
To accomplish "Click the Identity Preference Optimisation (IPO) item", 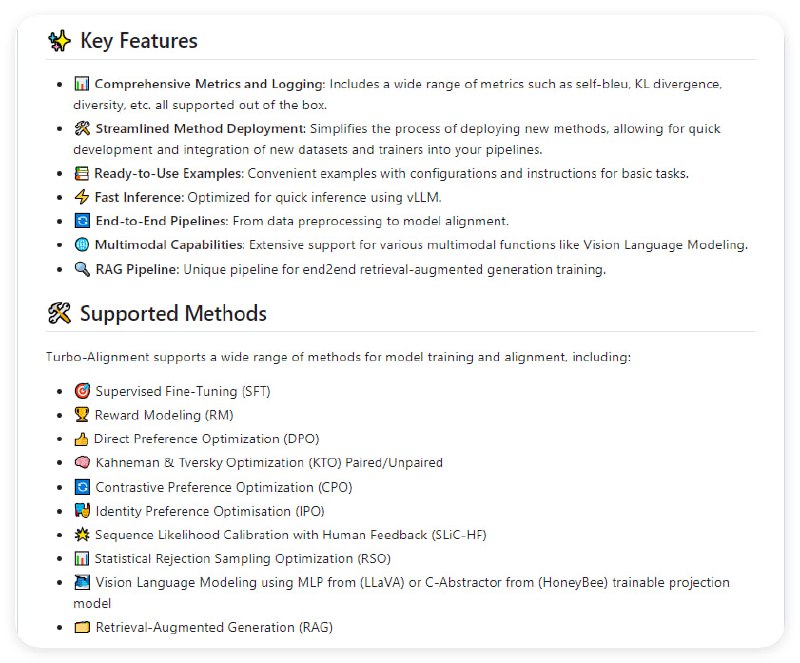I will click(x=209, y=511).
